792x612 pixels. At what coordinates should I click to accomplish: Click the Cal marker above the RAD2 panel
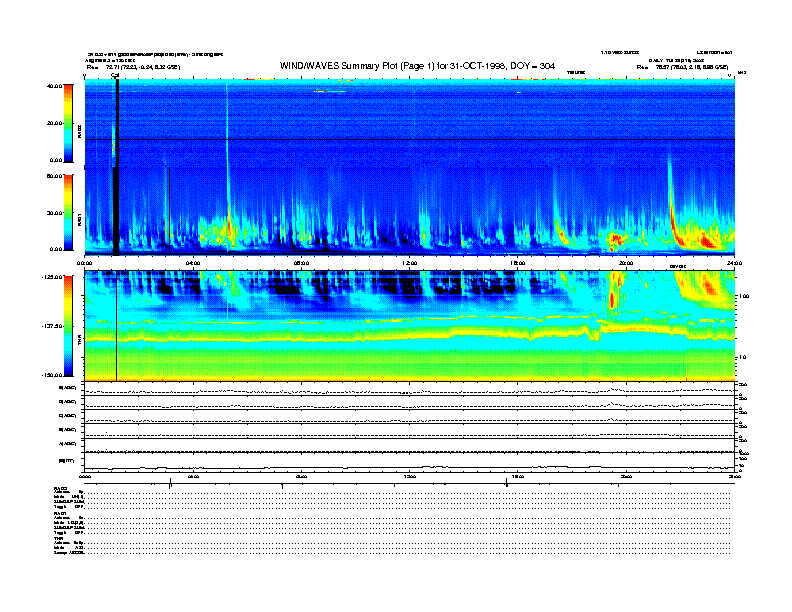tap(115, 76)
